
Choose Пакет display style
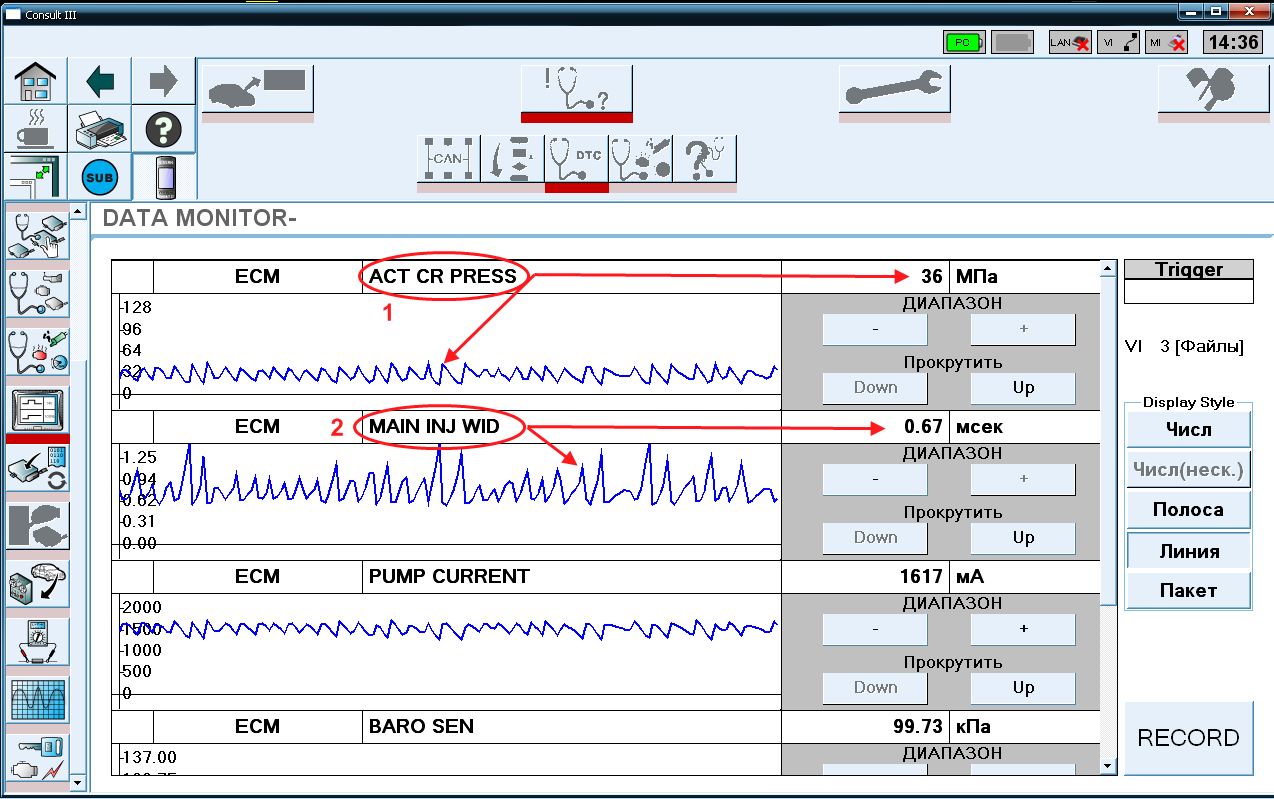coord(1189,590)
